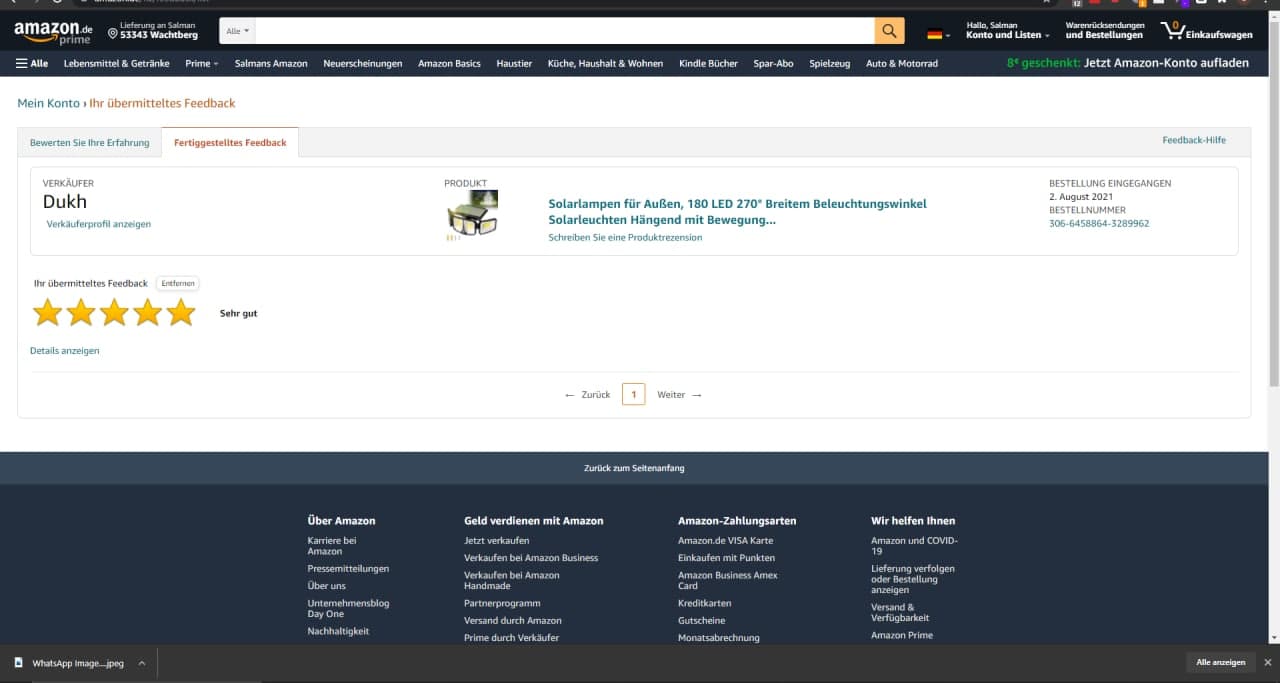Expand options for the WhatsApp Image download

point(142,663)
